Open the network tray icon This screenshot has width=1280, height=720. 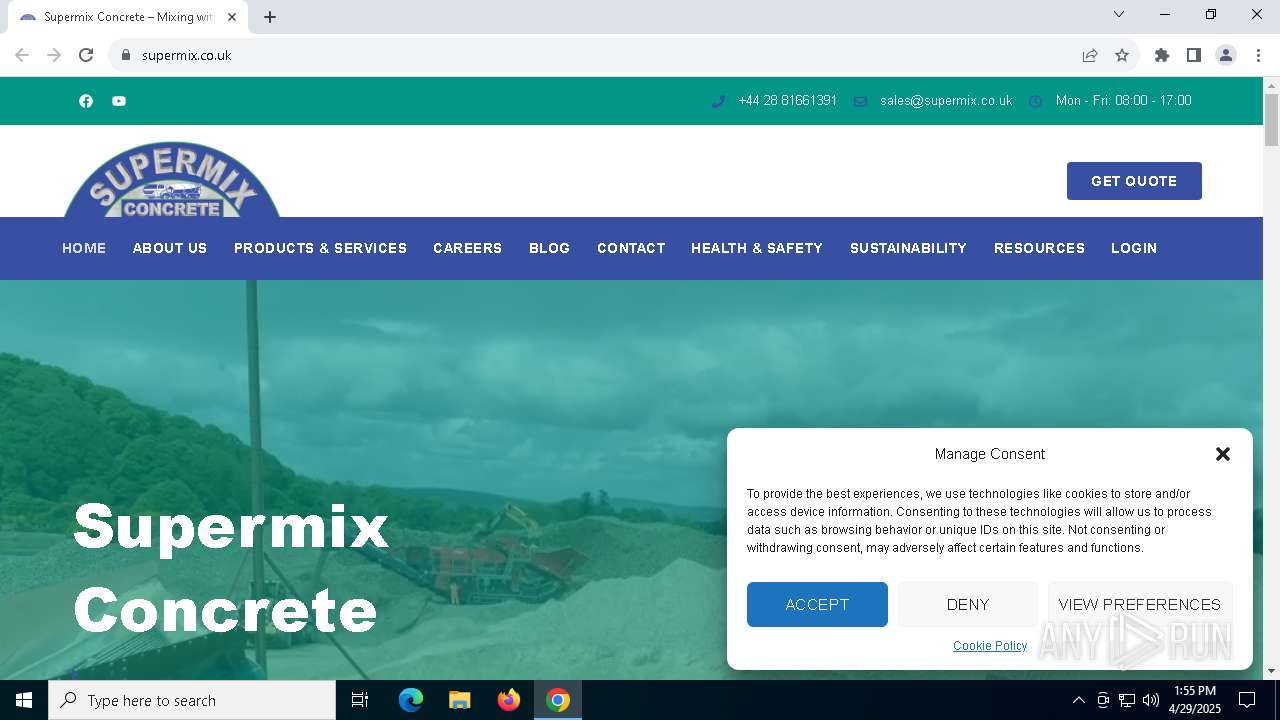click(x=1127, y=700)
